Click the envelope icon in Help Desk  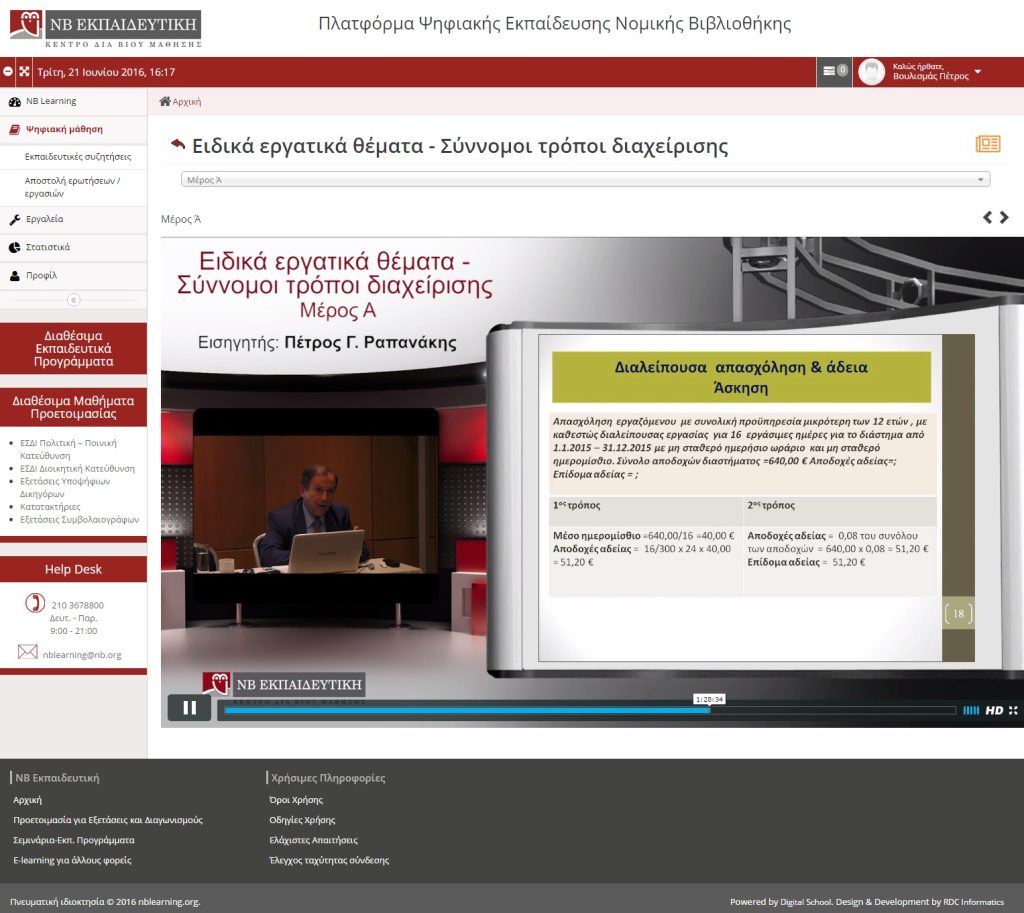[x=27, y=652]
